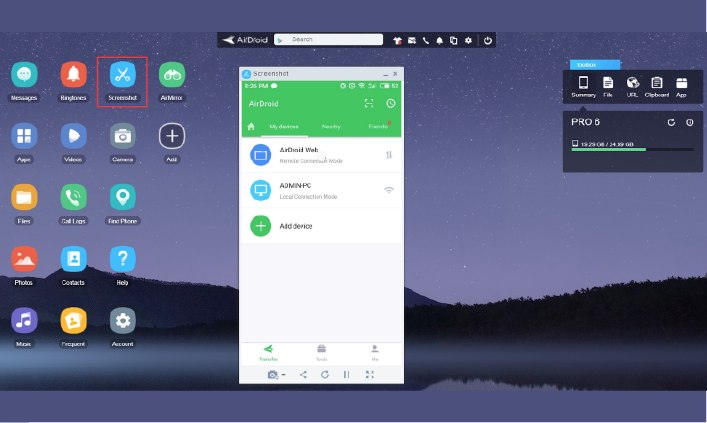The image size is (707, 423).
Task: Click the shirt theme icon in top bar
Action: [x=397, y=41]
